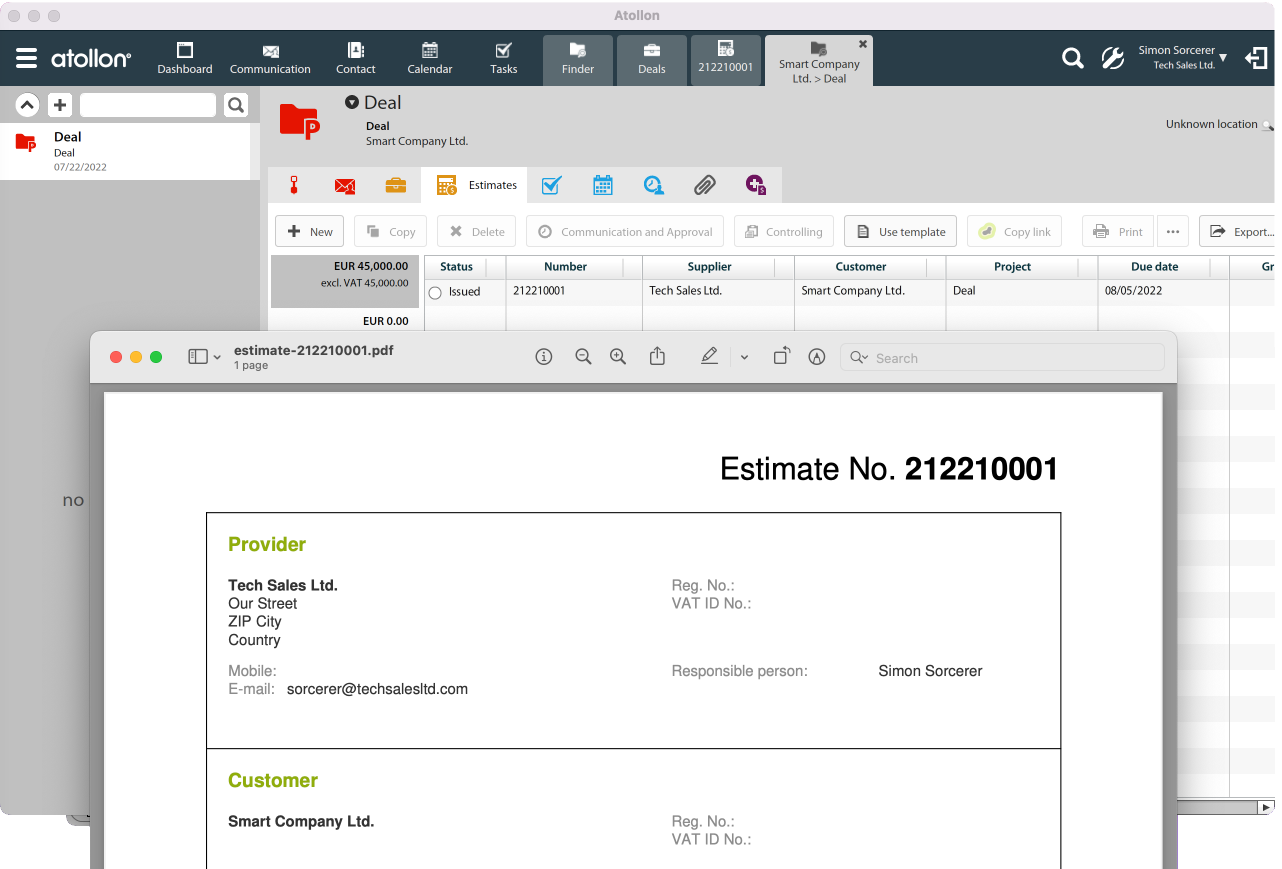Show PDF file info using the info icon
This screenshot has width=1282, height=869.
point(543,356)
